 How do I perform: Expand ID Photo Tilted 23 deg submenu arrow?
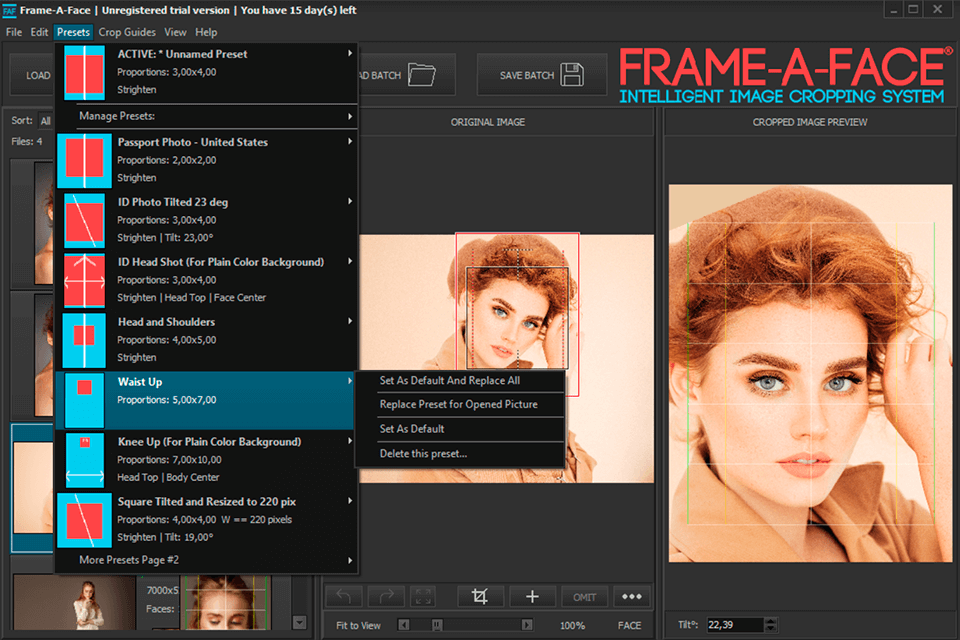point(350,201)
